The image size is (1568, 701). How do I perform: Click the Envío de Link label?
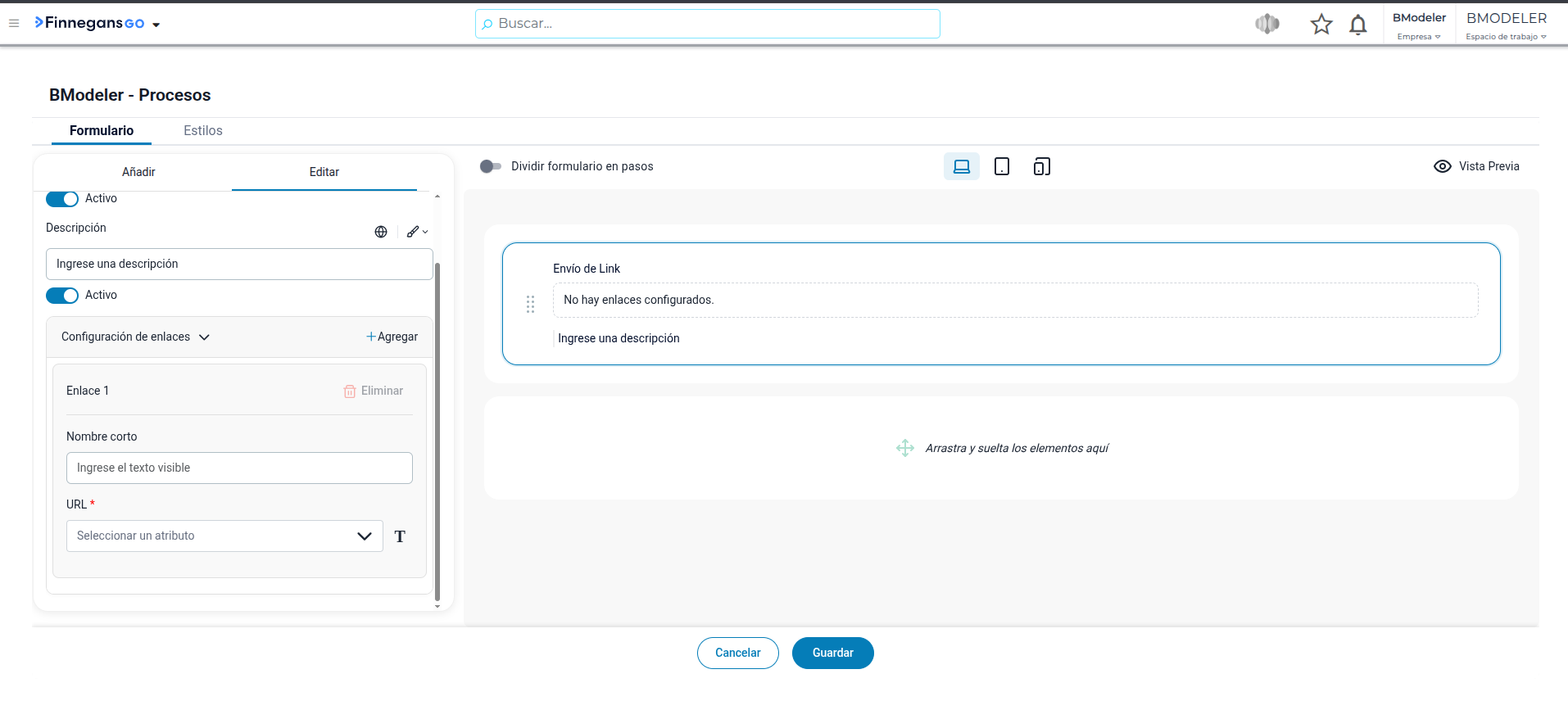coord(587,269)
